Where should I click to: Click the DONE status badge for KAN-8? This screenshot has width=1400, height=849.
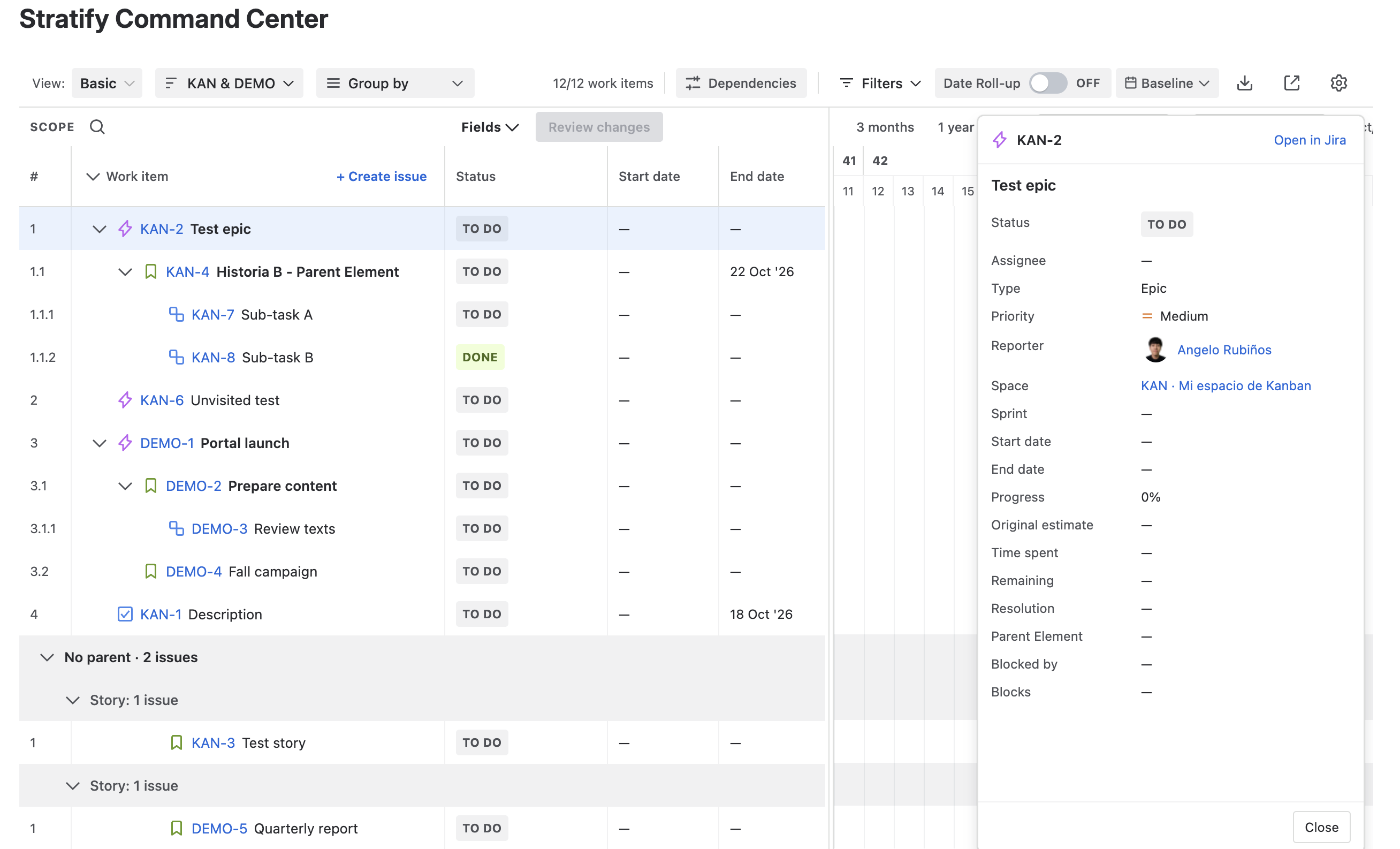point(480,358)
